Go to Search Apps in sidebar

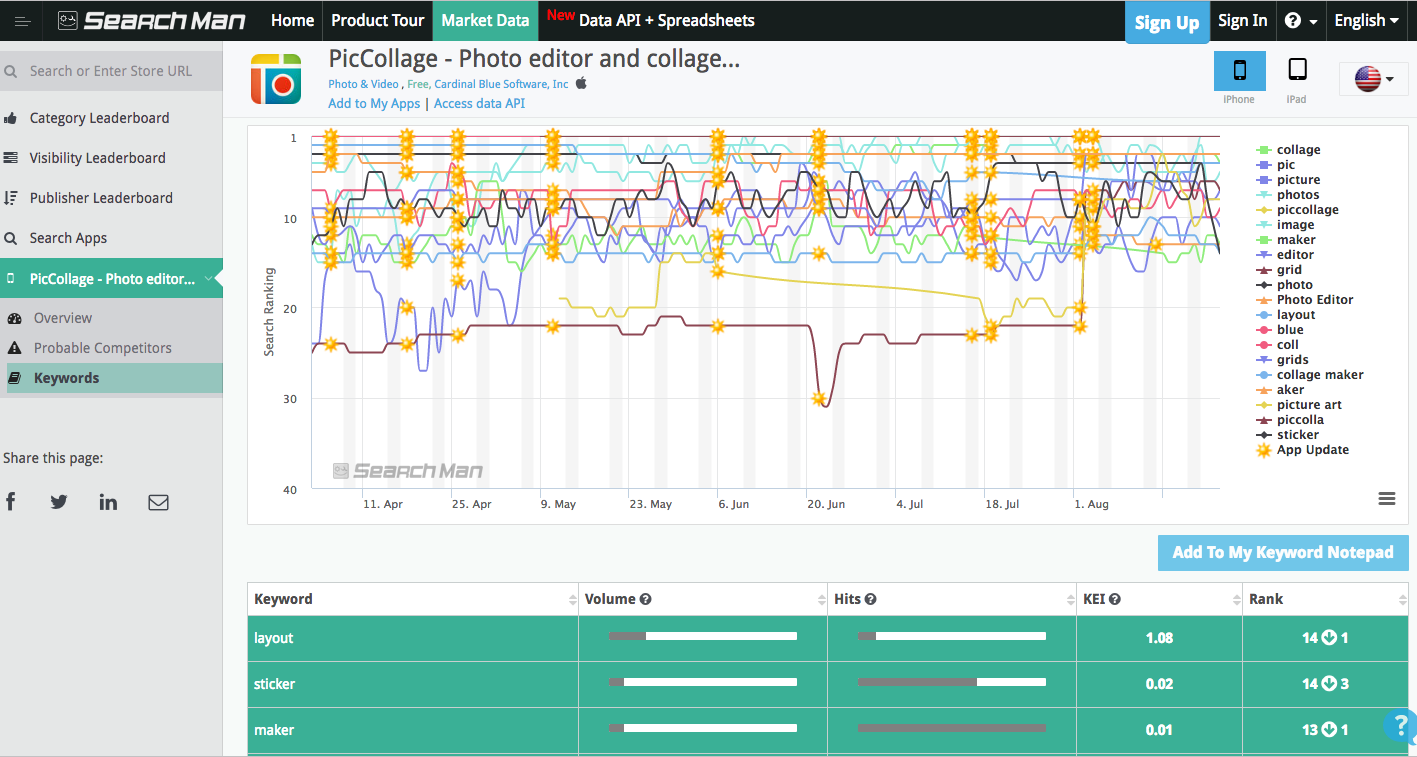[68, 238]
